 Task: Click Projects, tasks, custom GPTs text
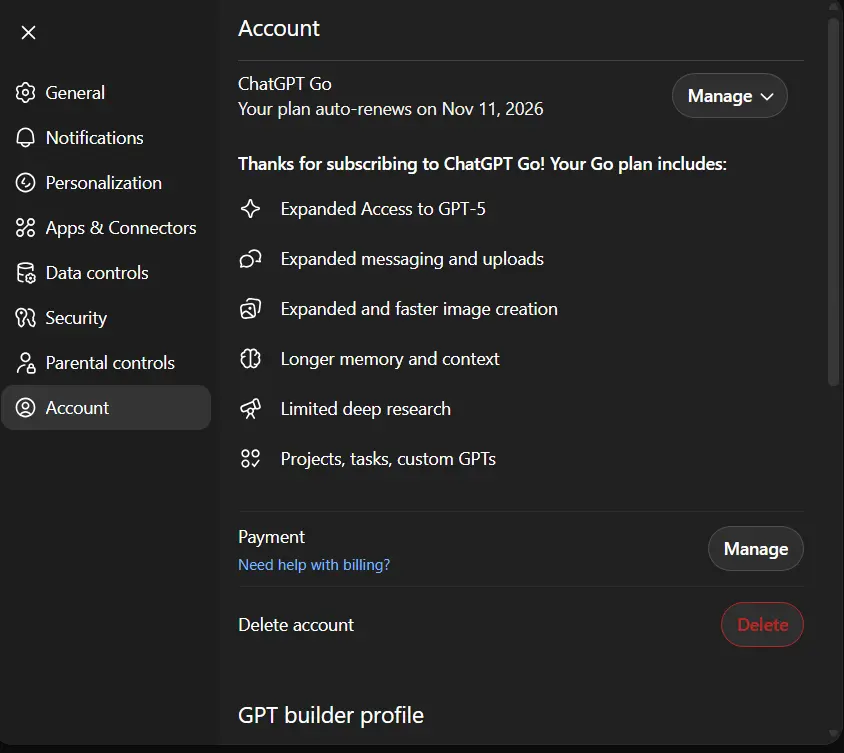click(x=388, y=459)
